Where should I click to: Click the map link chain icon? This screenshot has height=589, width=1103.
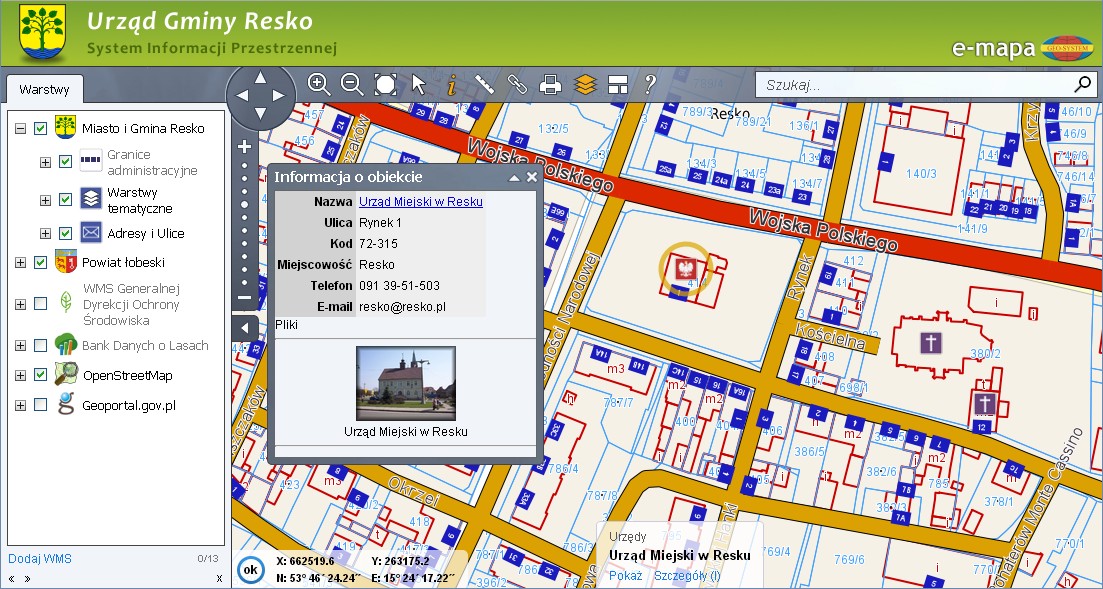[517, 84]
